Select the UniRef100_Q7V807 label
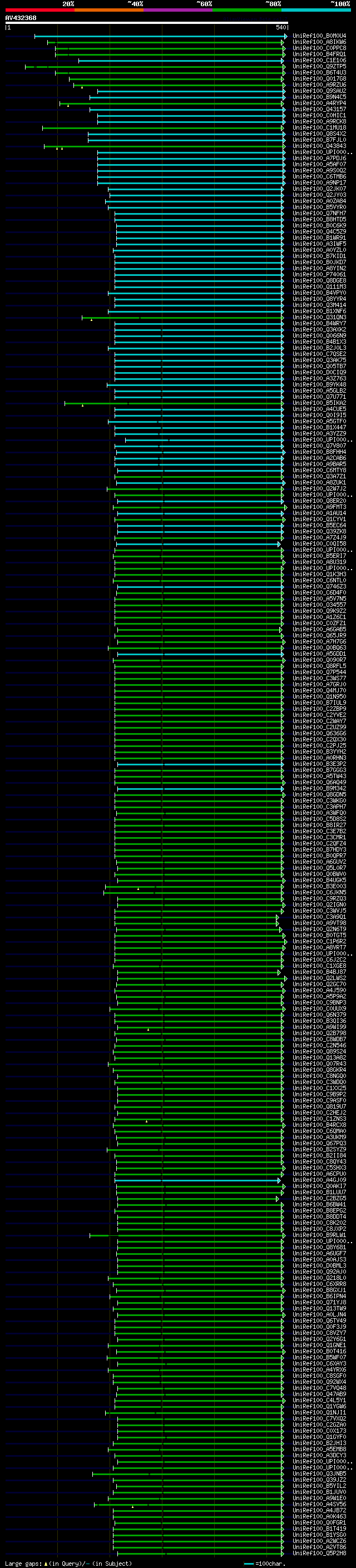Screen dimensions: 356x1568 [319, 446]
